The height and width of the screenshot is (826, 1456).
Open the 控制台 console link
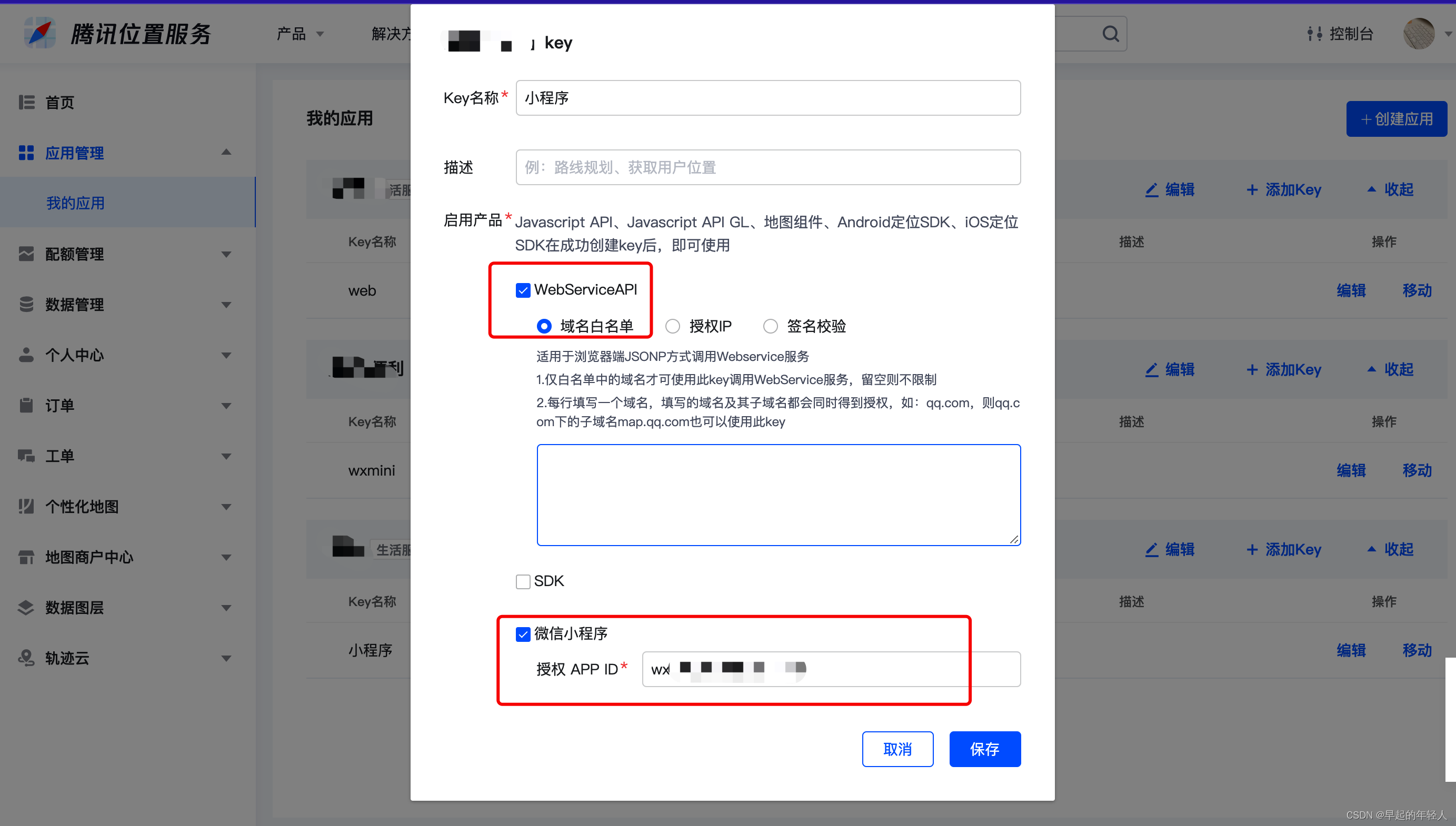[1351, 34]
